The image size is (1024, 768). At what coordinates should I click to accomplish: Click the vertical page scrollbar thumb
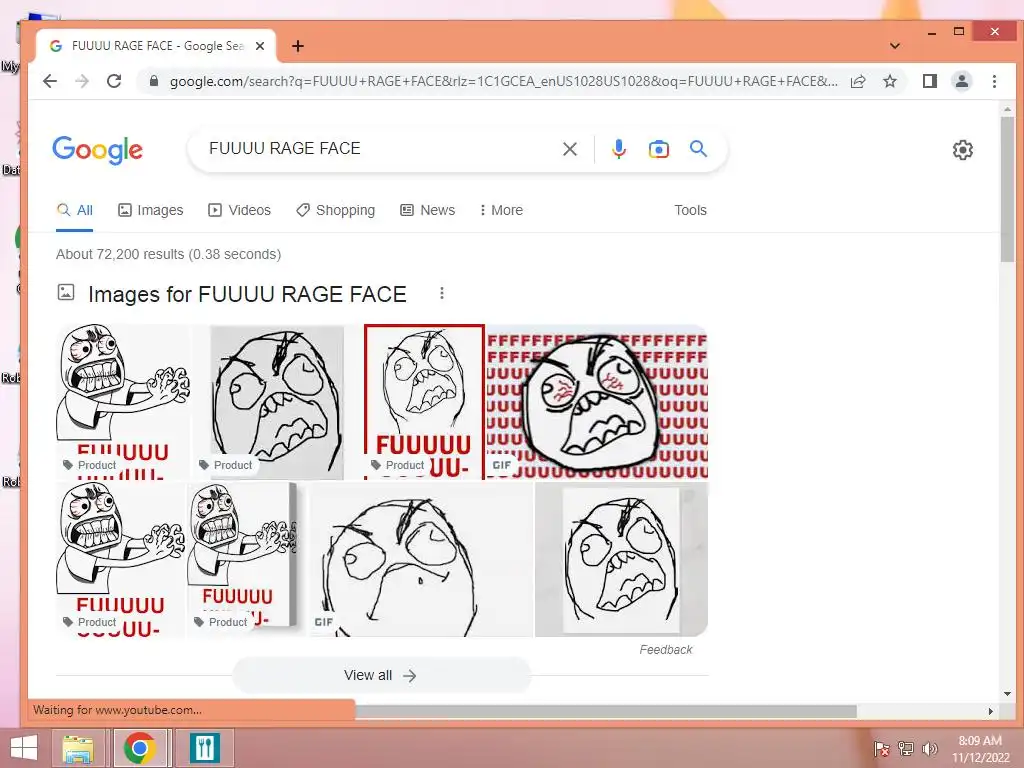[1007, 189]
